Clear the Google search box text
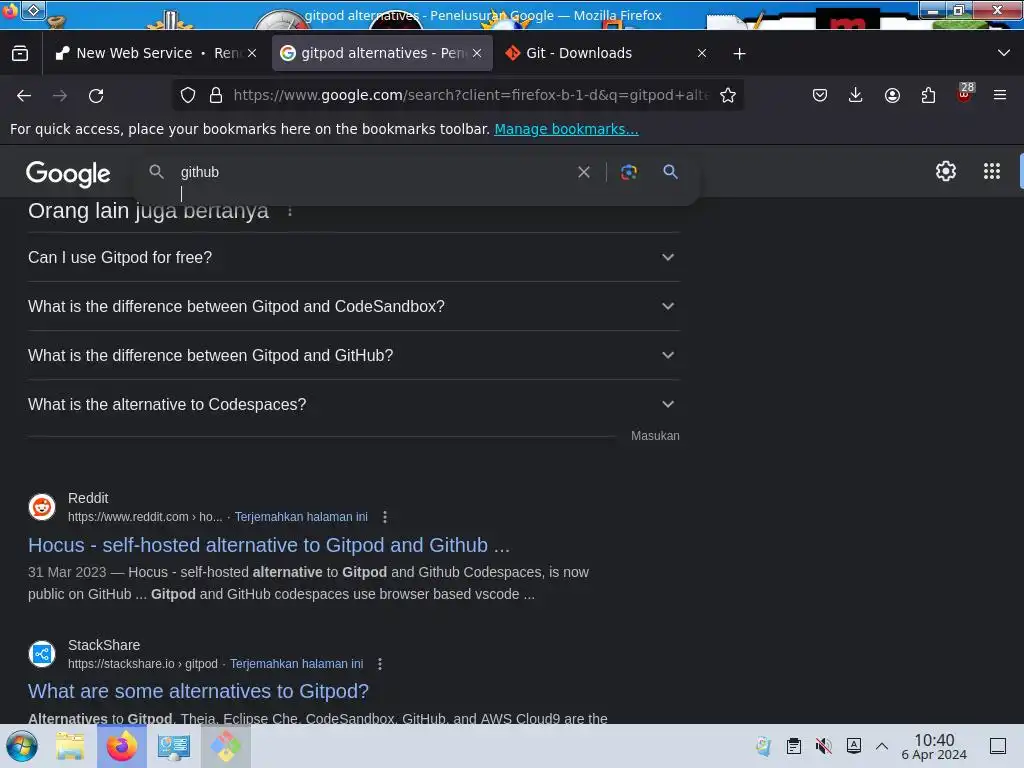This screenshot has width=1024, height=768. point(584,172)
